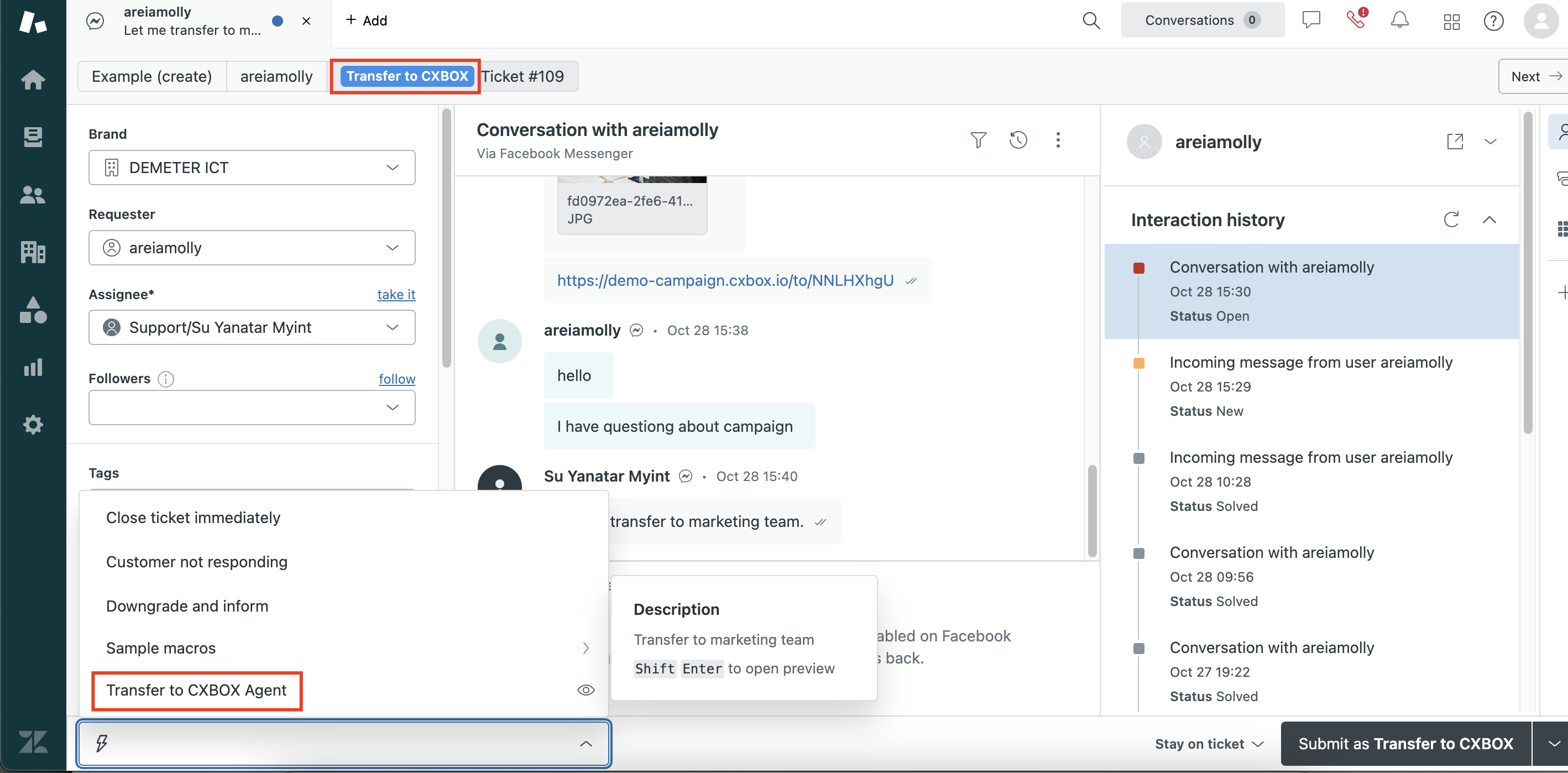Open the help question mark icon
This screenshot has width=1568, height=773.
point(1493,22)
